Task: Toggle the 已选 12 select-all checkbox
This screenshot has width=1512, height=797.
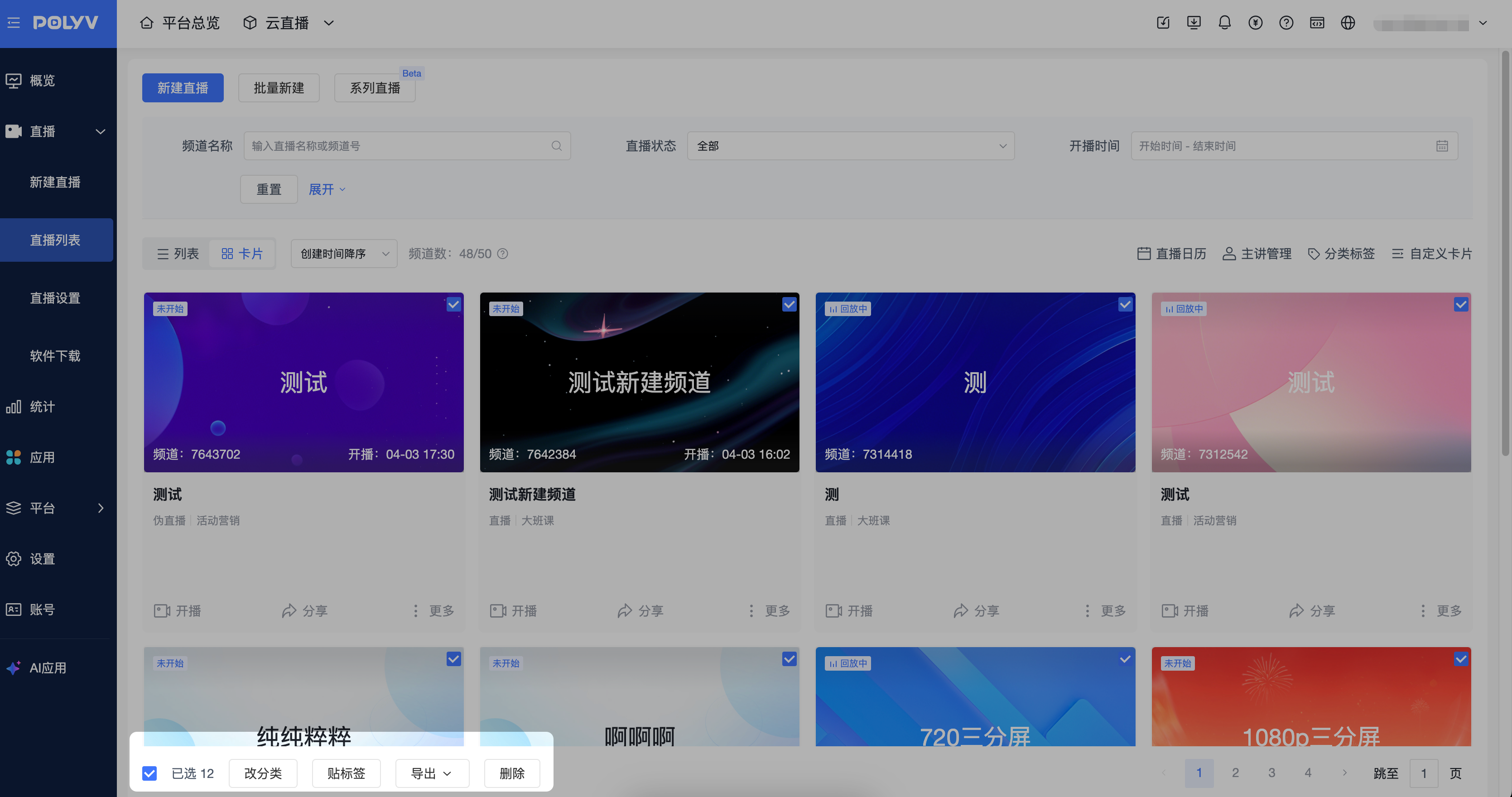Action: pyautogui.click(x=149, y=773)
